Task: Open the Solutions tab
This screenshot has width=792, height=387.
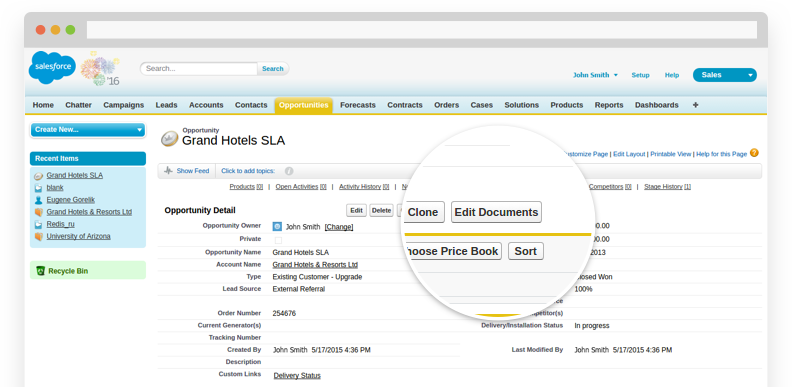Action: click(521, 105)
